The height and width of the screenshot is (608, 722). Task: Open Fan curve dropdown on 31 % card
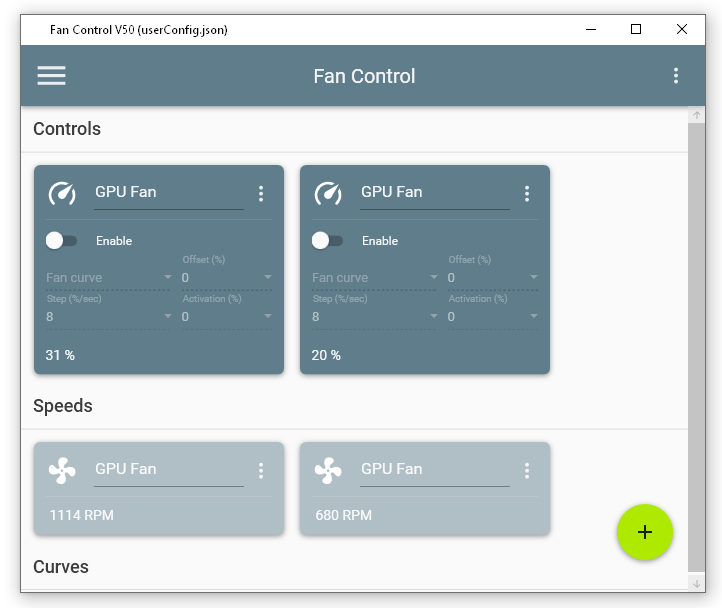[x=109, y=278]
